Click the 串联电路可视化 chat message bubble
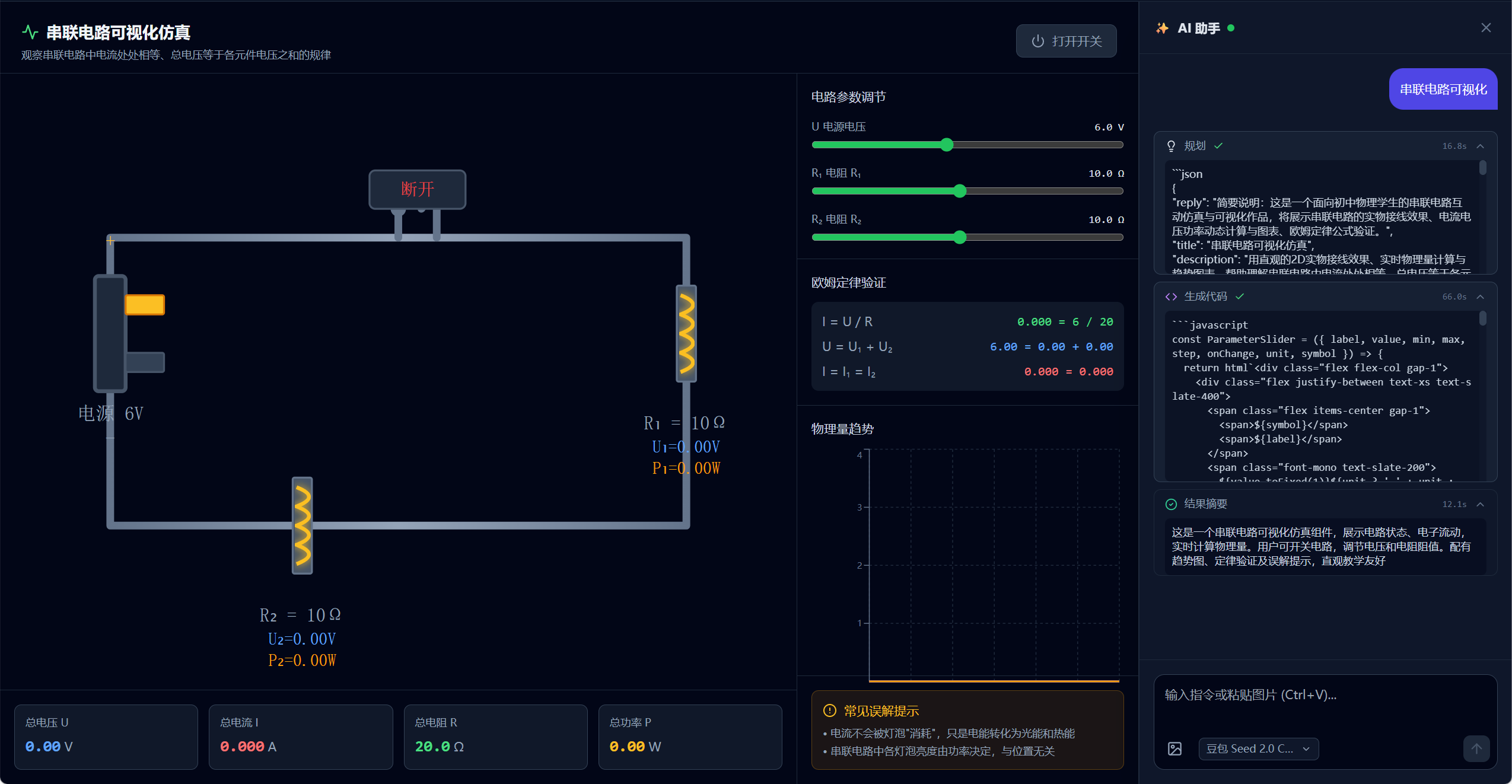Viewport: 1512px width, 784px height. (1443, 89)
